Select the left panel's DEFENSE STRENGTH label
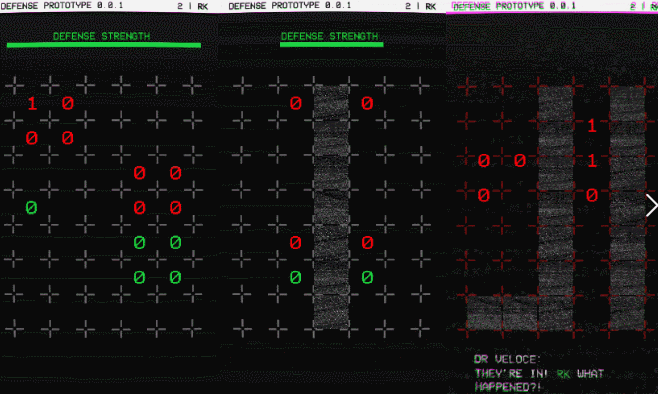 click(102, 37)
